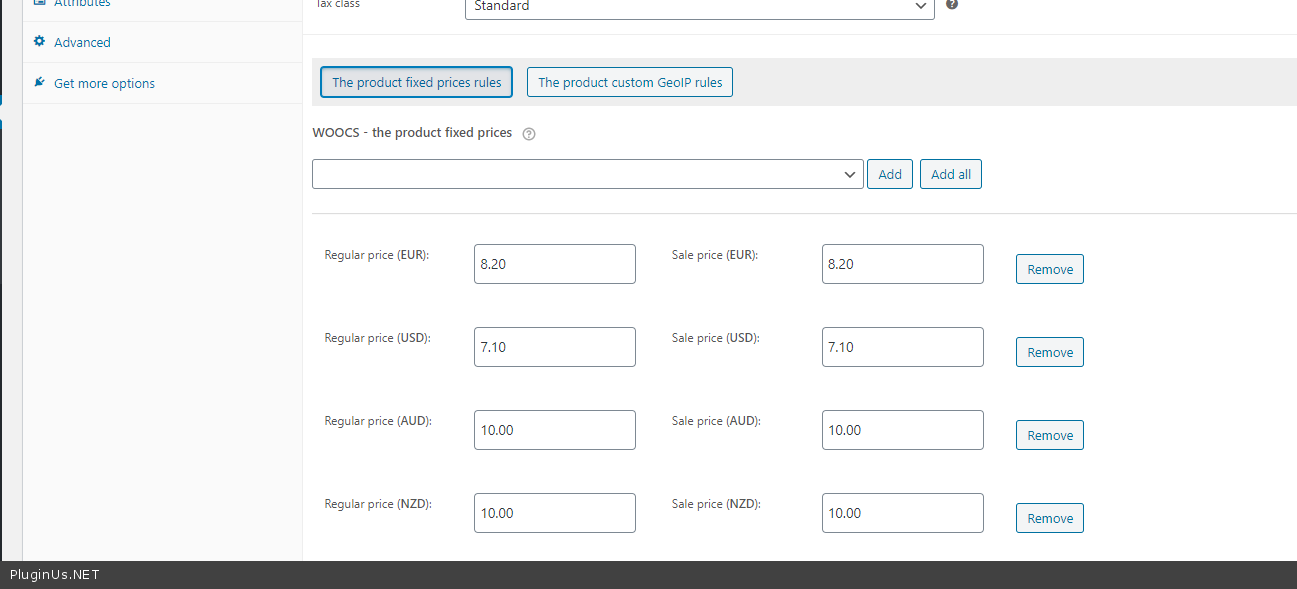Viewport: 1297px width, 589px height.
Task: Switch to the product custom GeoIP rules tab
Action: pyautogui.click(x=630, y=82)
